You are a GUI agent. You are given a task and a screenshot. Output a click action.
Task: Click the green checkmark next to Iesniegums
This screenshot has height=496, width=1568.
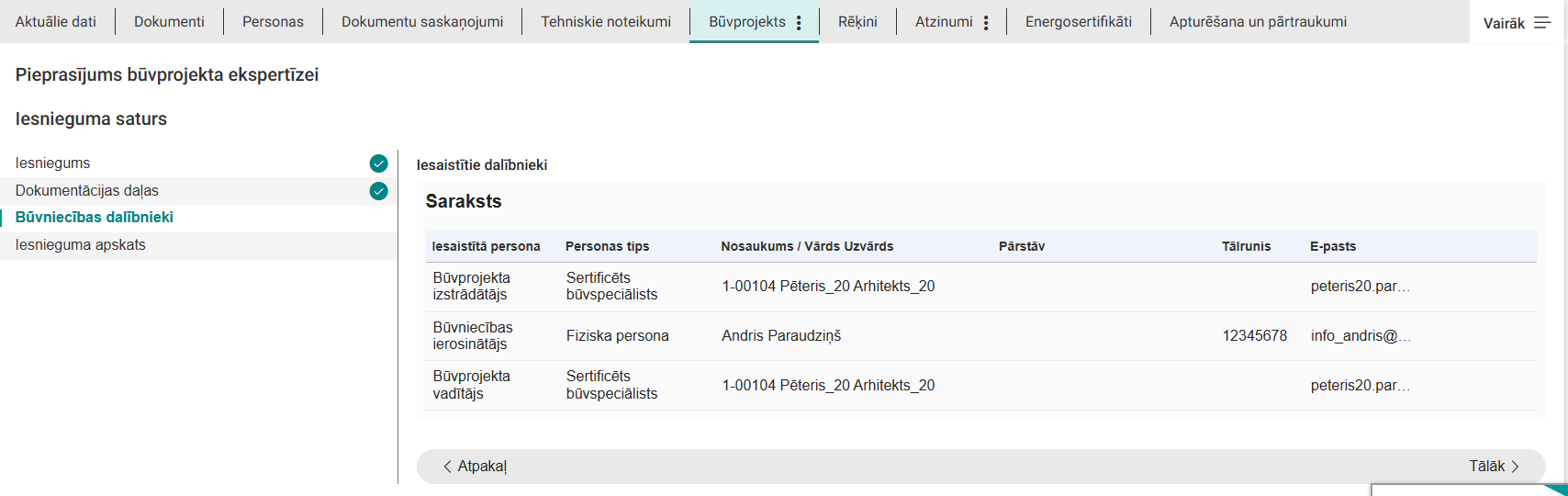pos(378,163)
